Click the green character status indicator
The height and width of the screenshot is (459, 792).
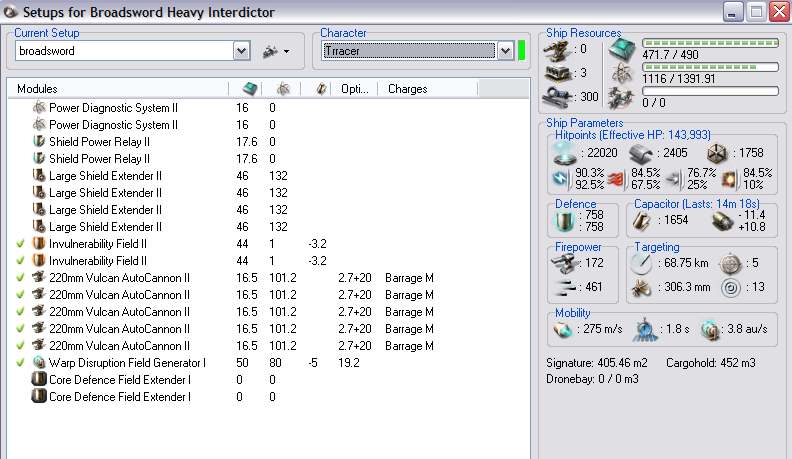tap(521, 51)
